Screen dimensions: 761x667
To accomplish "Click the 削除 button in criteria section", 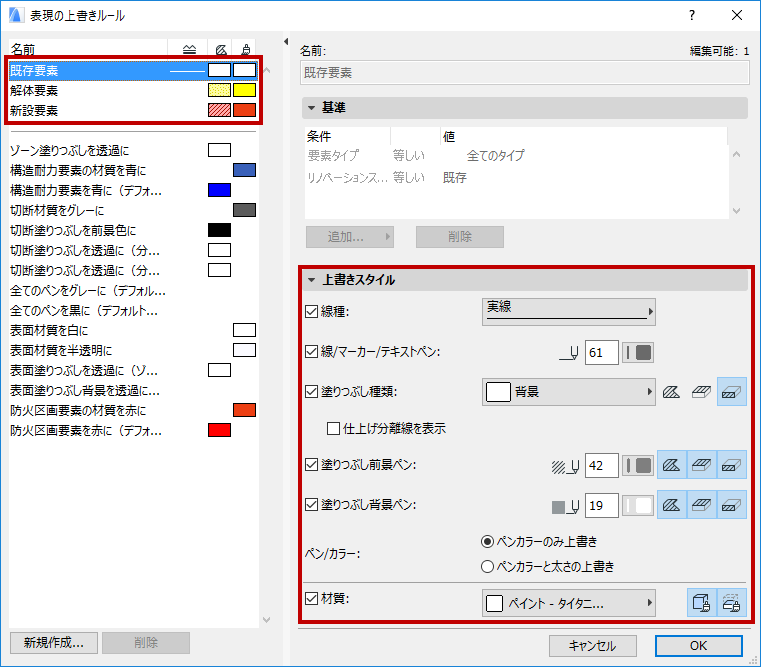I will pyautogui.click(x=460, y=237).
